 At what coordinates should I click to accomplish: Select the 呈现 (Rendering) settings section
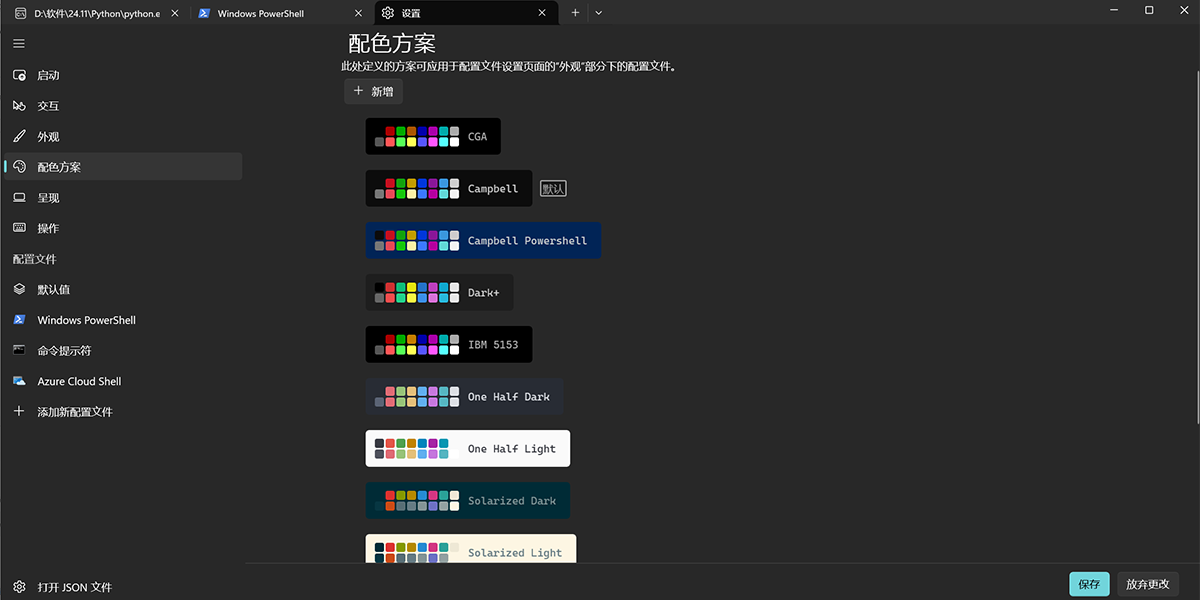tap(47, 197)
